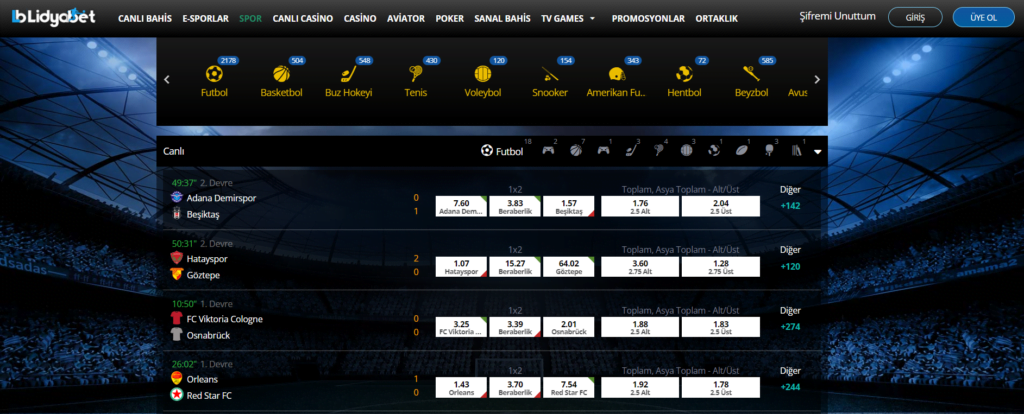
Task: Select Snooker in the sports carousel
Action: pos(550,81)
